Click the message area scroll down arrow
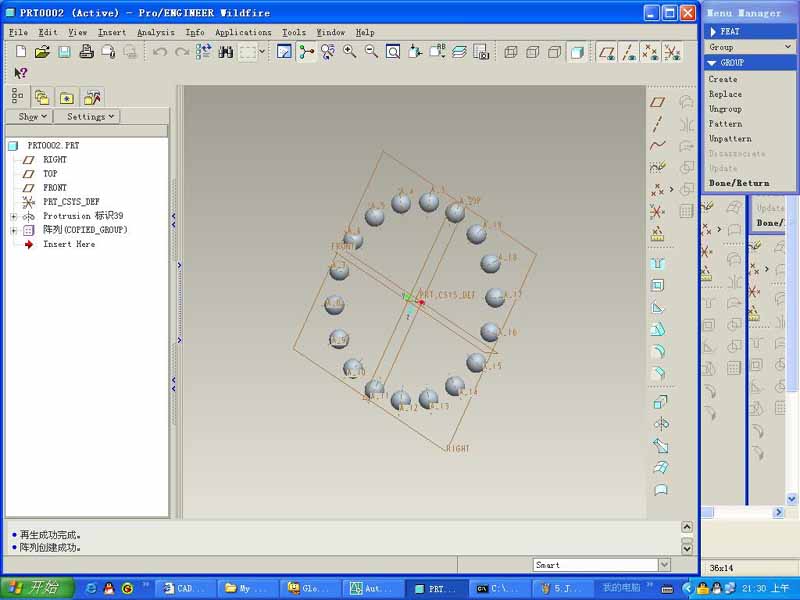This screenshot has width=800, height=600. tap(687, 548)
